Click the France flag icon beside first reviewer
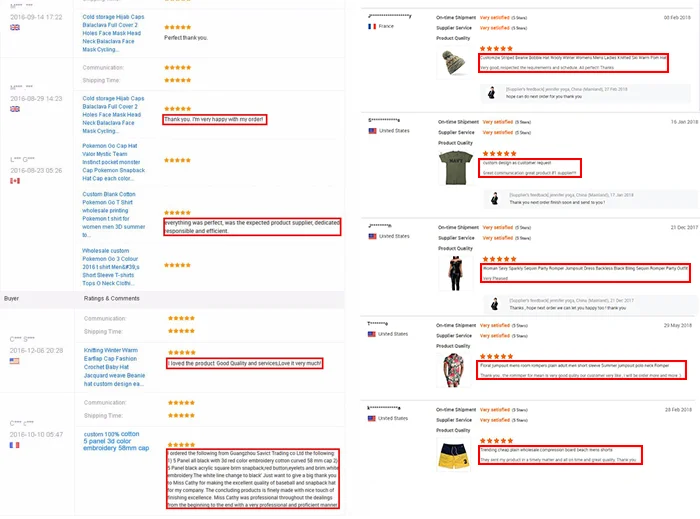700x519 pixels. coord(372,26)
